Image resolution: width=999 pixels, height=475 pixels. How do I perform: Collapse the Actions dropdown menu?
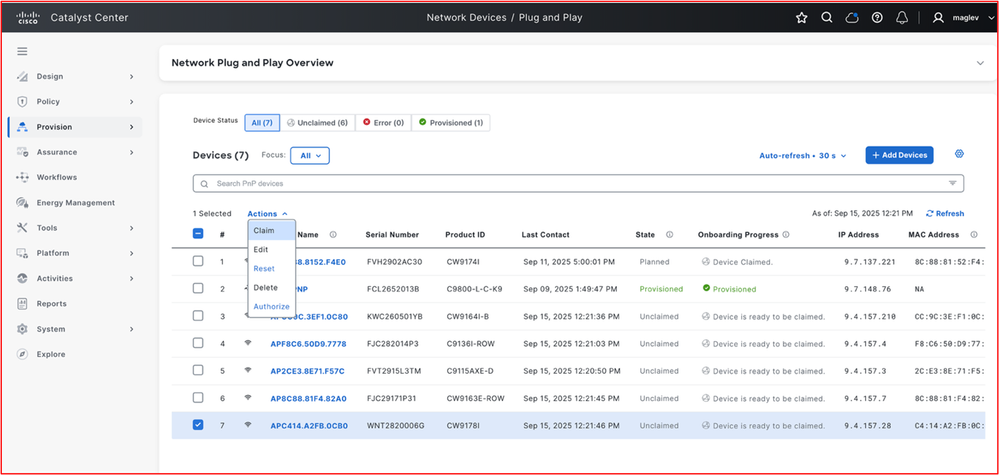click(268, 214)
